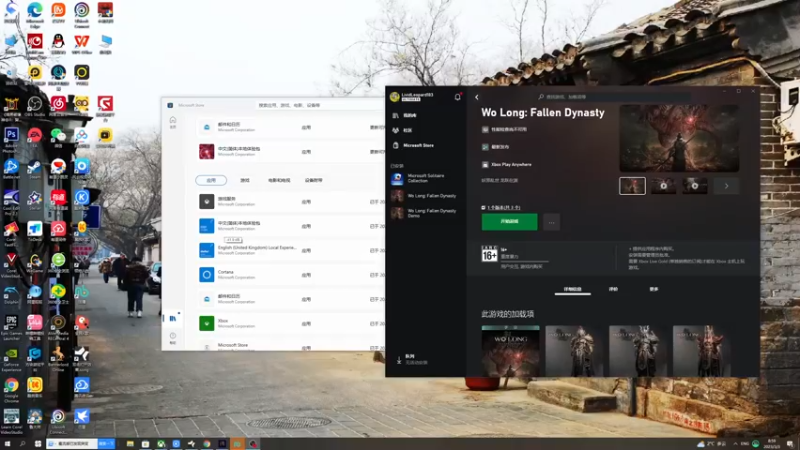Open third add-on card in the row

coord(638,351)
